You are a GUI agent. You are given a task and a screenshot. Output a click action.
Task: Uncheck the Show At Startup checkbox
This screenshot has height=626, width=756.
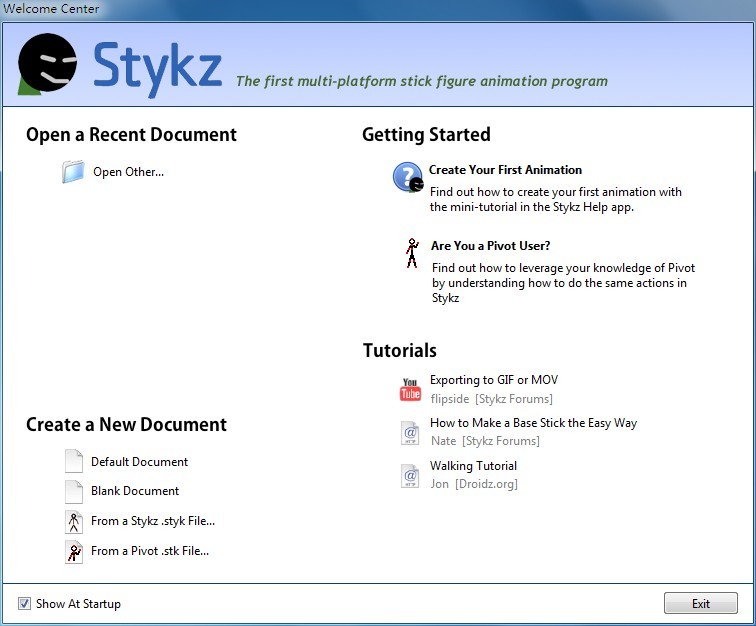point(24,604)
